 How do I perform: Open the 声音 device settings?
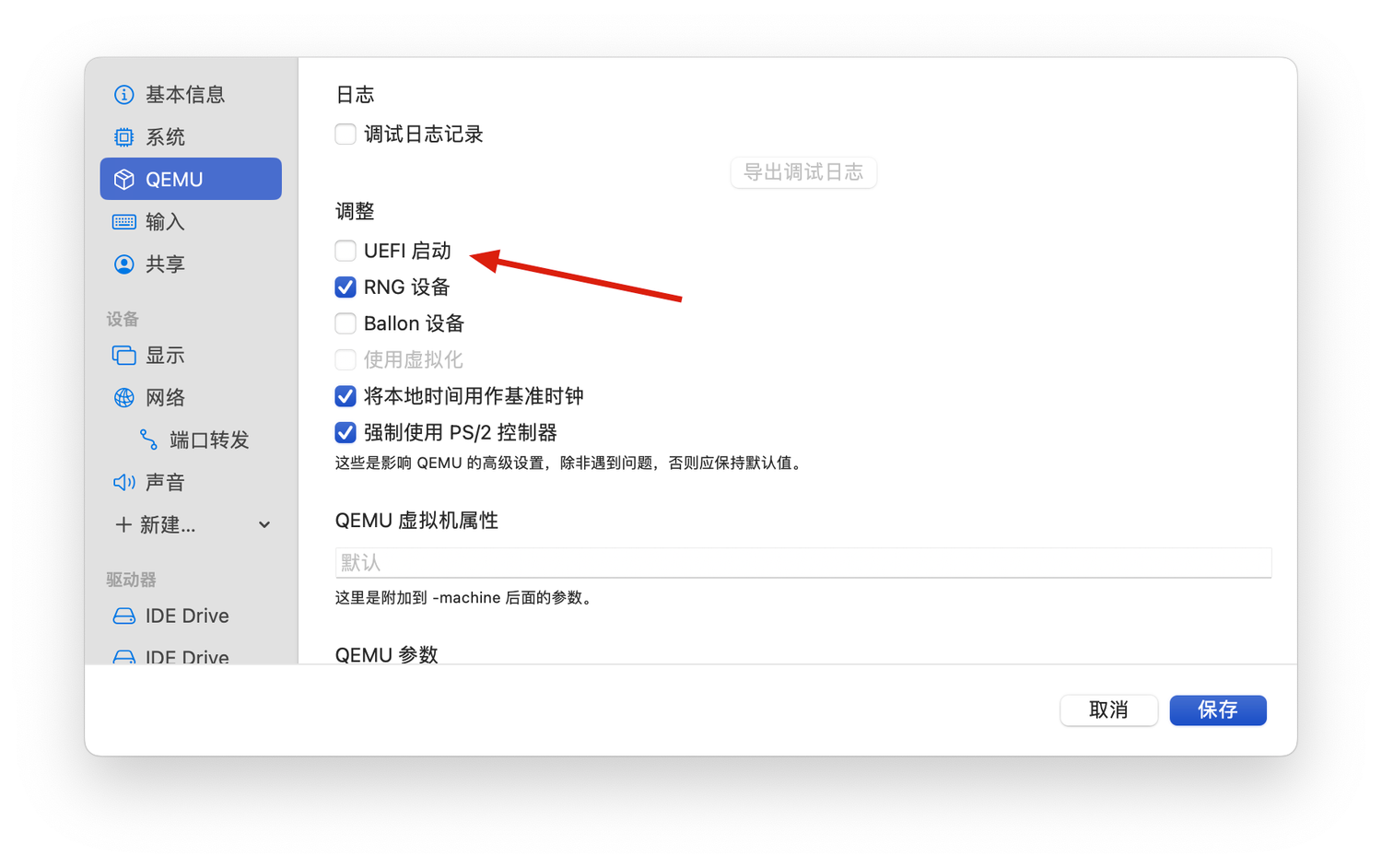[191, 483]
